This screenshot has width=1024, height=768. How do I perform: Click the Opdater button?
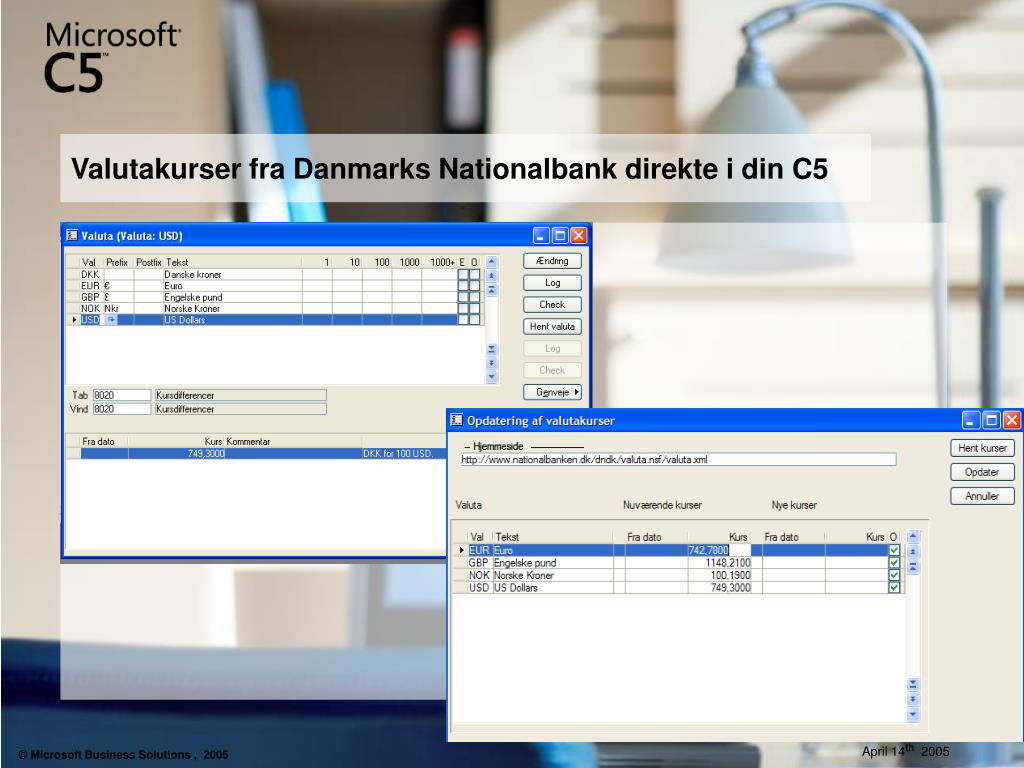(x=982, y=472)
